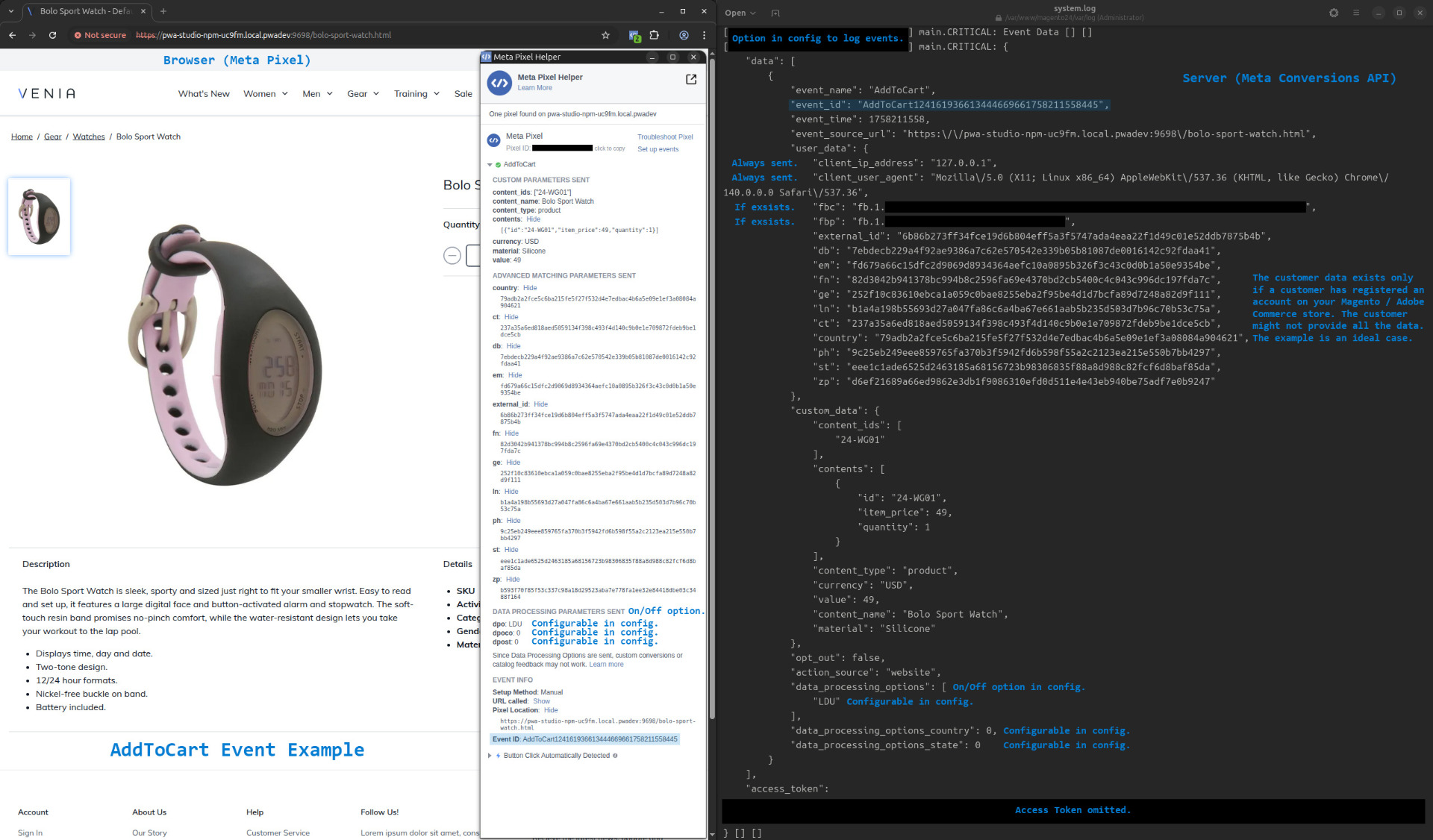
Task: Select the watch product thumbnail
Action: point(39,216)
